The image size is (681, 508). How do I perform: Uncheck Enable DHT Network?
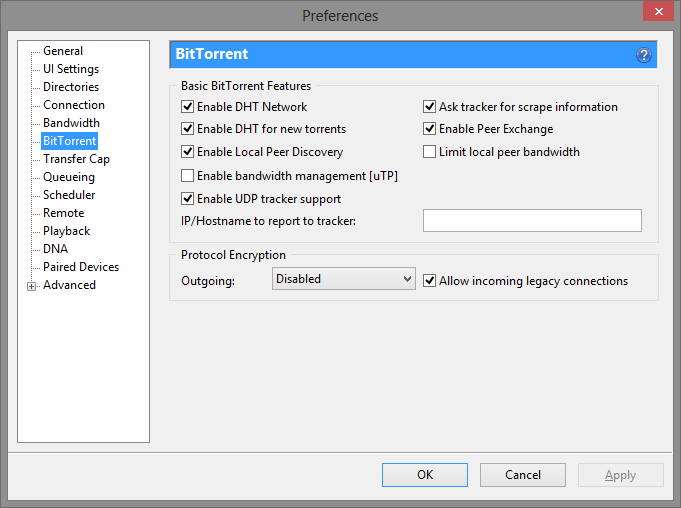(x=187, y=107)
